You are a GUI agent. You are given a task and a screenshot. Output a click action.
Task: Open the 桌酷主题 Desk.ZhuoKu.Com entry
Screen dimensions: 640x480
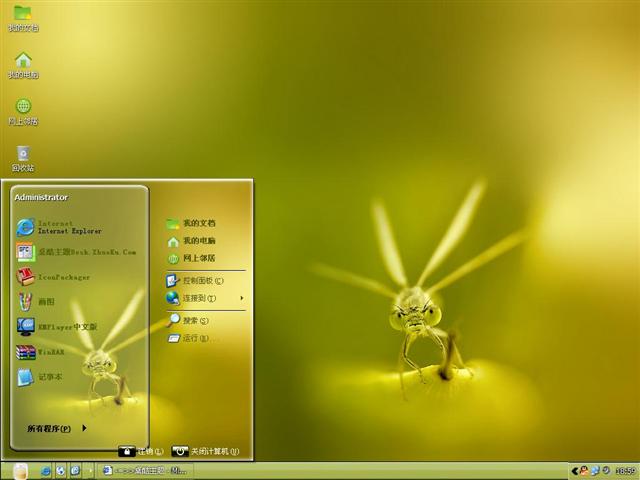(x=76, y=252)
